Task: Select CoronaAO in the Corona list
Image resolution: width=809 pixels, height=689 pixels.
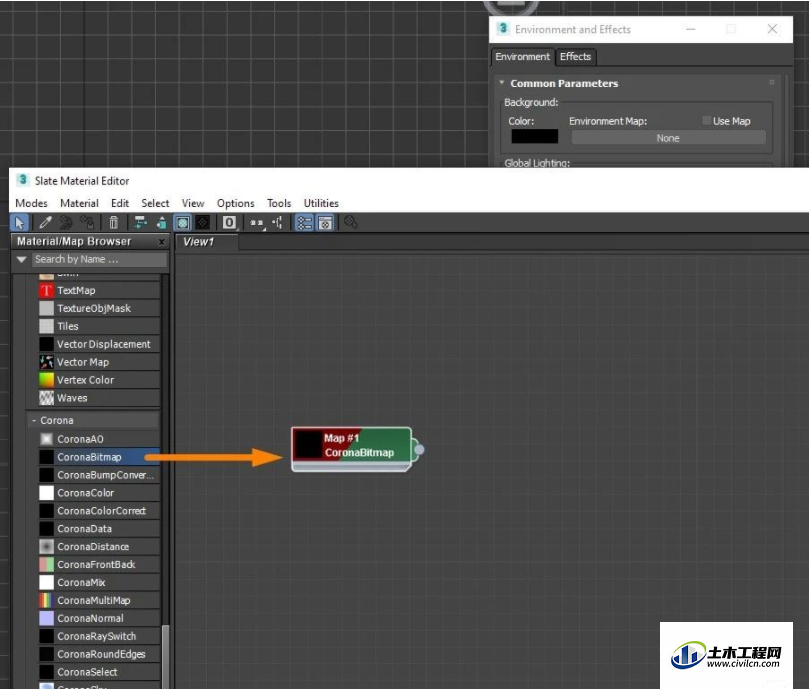Action: point(99,439)
